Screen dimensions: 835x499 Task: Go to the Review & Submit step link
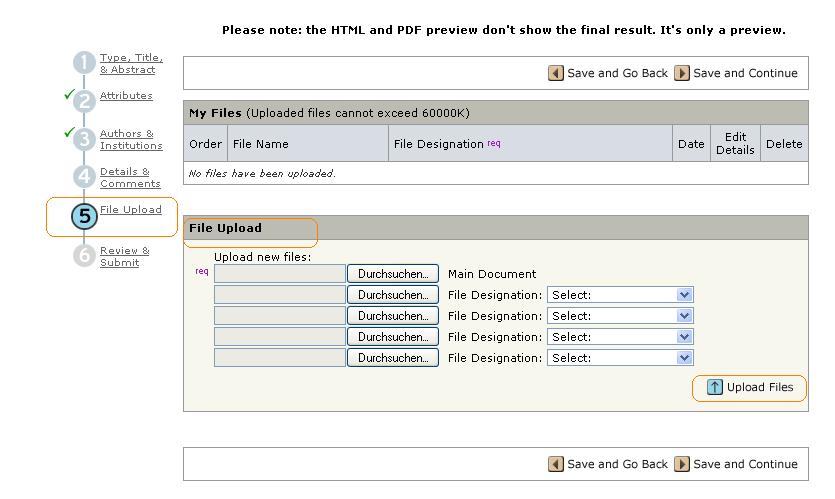[125, 257]
